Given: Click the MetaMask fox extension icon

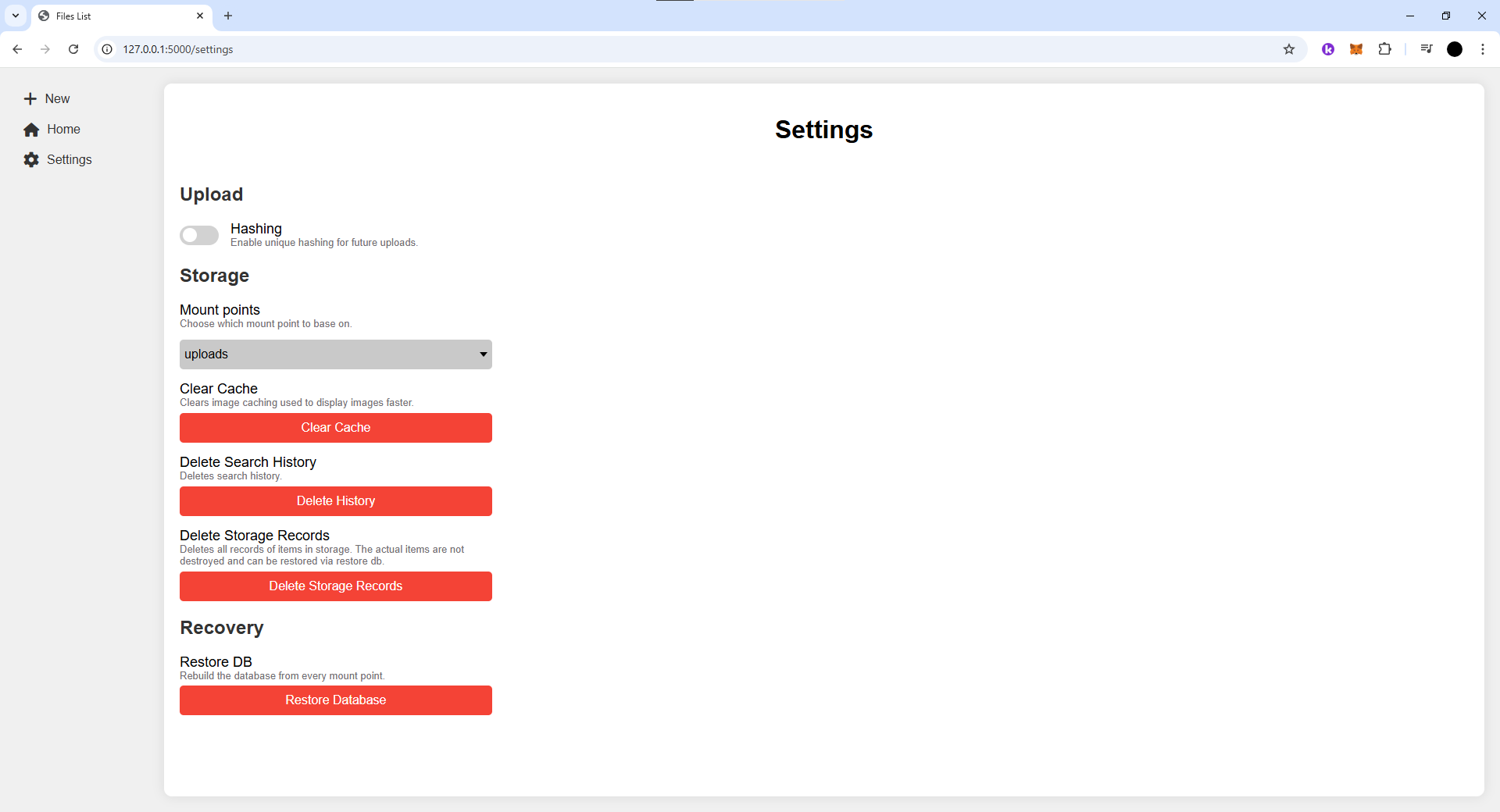Looking at the screenshot, I should [1356, 49].
